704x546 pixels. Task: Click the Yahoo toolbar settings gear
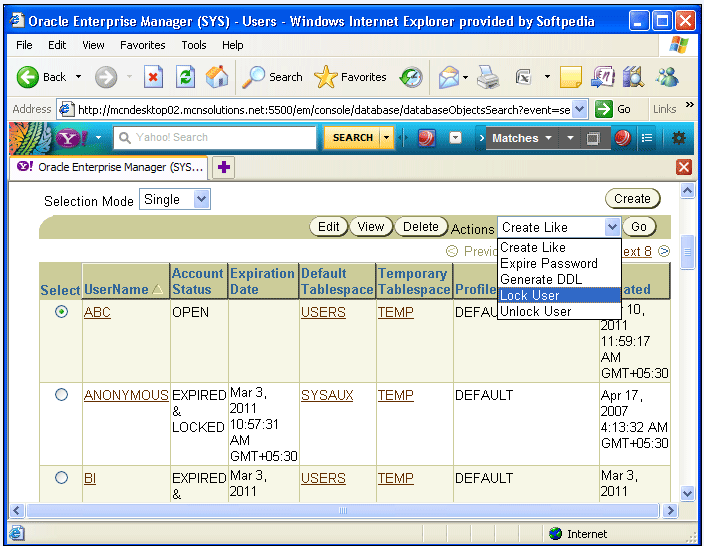[x=679, y=138]
